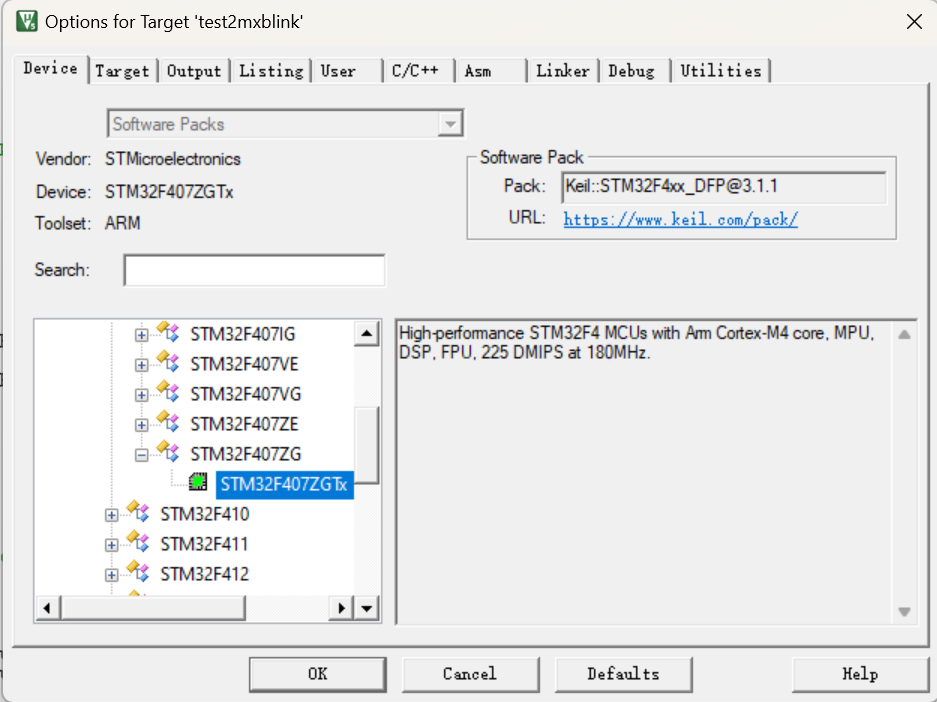The width and height of the screenshot is (937, 702).
Task: Switch to the Linker tab
Action: tap(563, 71)
